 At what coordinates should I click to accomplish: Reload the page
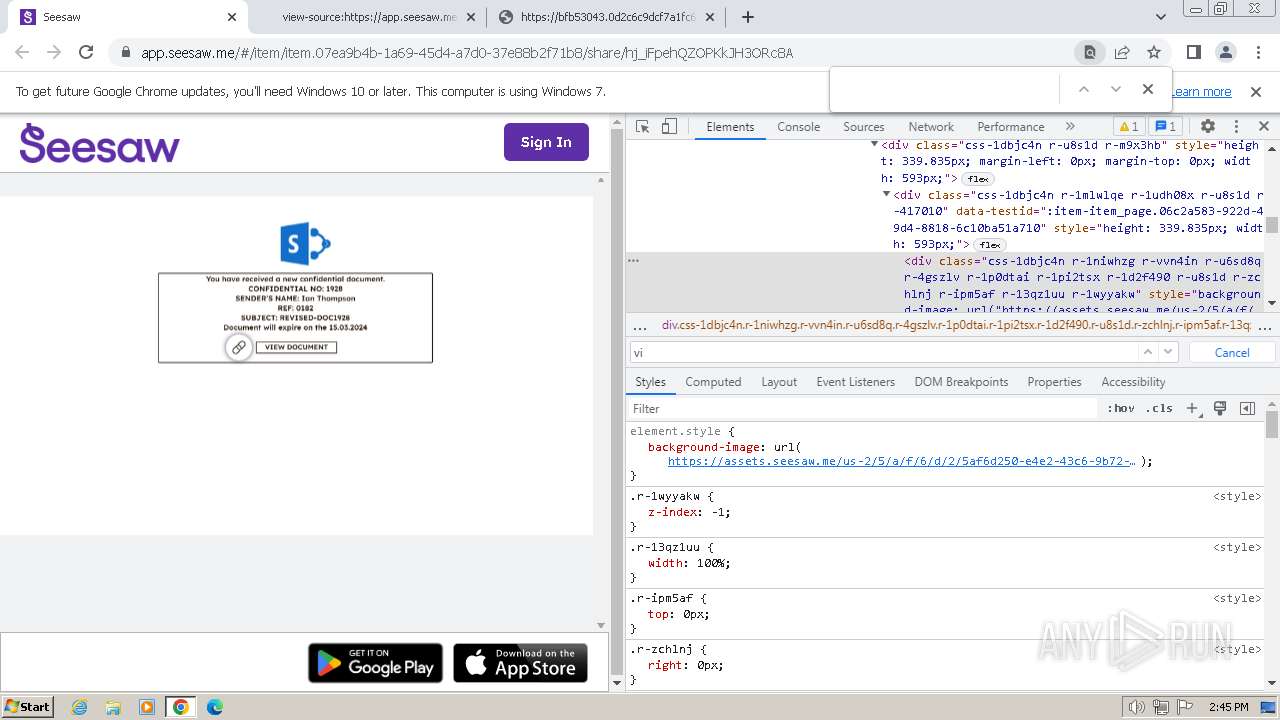86,52
